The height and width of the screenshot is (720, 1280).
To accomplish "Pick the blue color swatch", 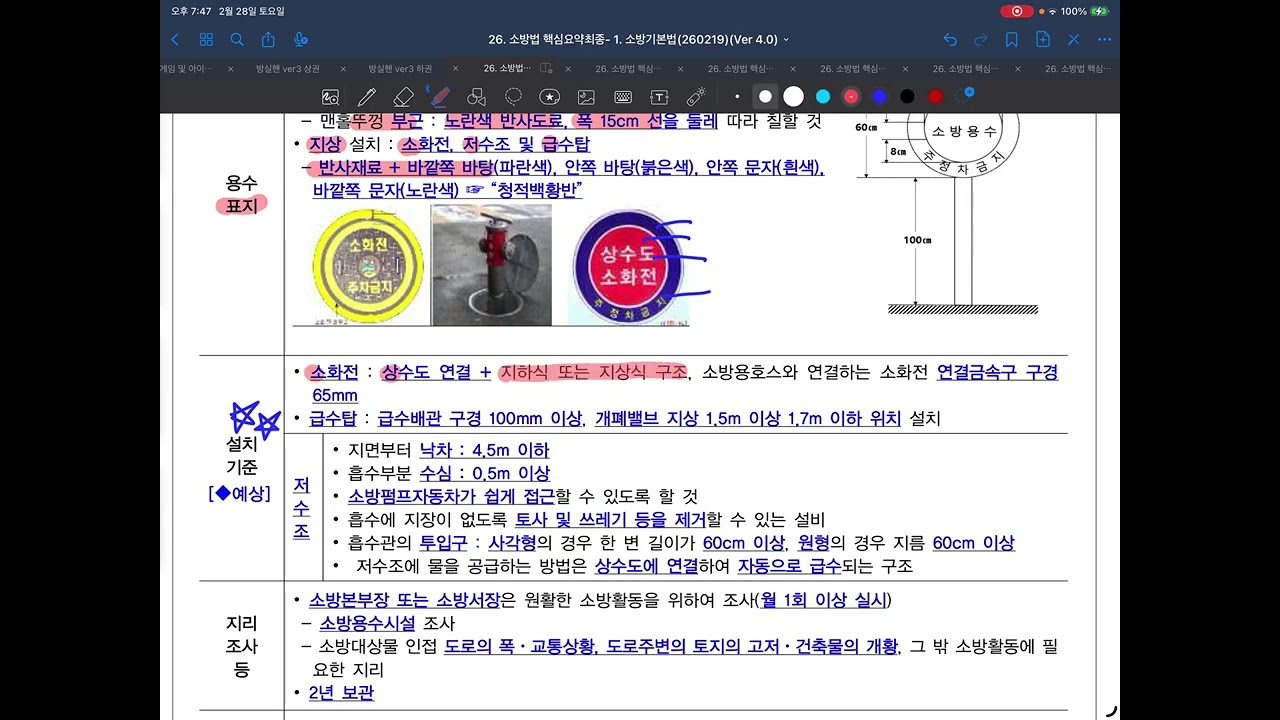I will [879, 97].
